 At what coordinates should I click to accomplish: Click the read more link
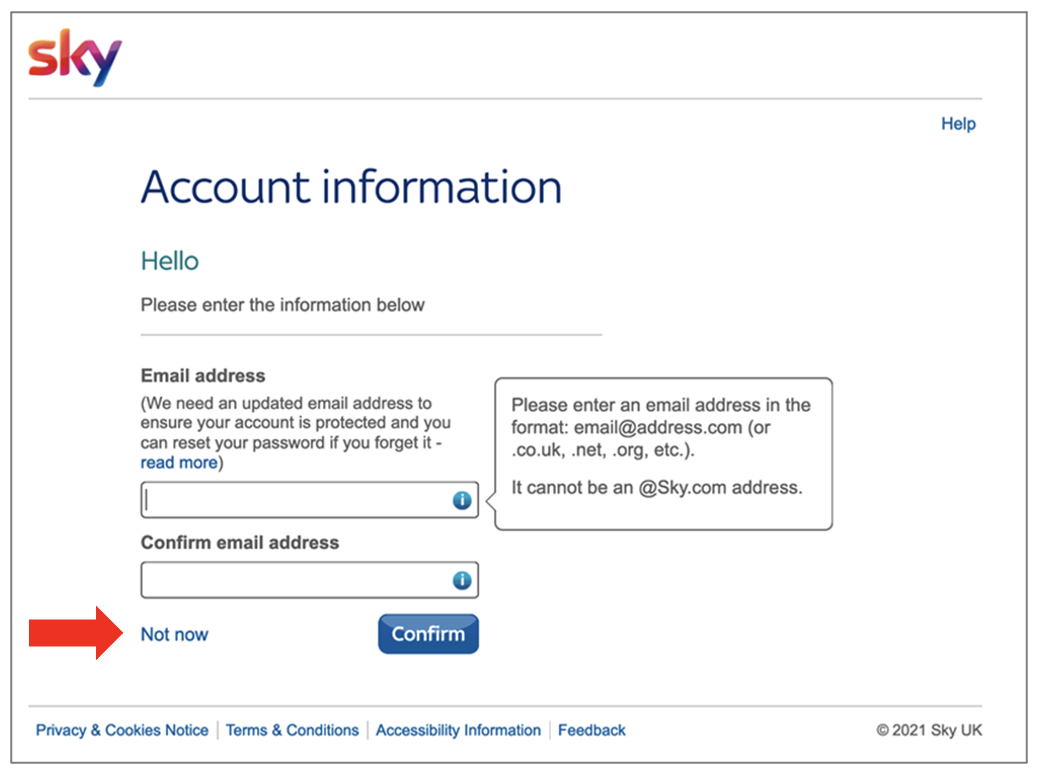coord(178,462)
